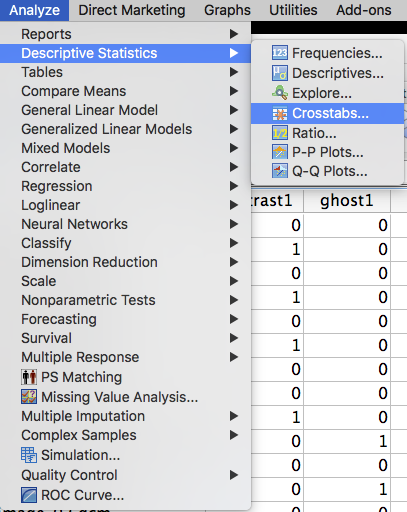This screenshot has height=512, width=407.
Task: Select ROC Curve... menu entry
Action: point(125,495)
